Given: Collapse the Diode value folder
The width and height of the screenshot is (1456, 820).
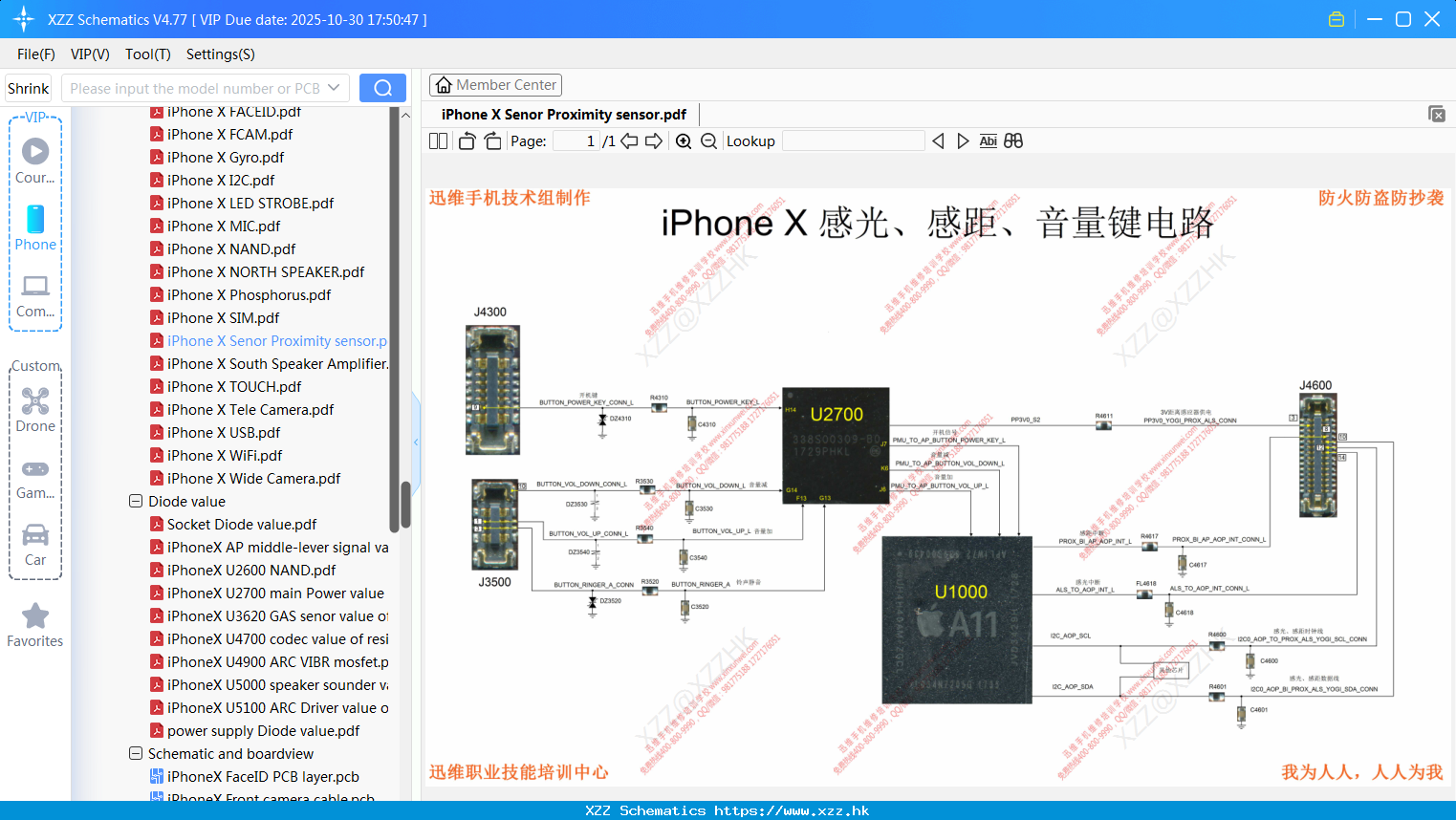Looking at the screenshot, I should point(136,501).
